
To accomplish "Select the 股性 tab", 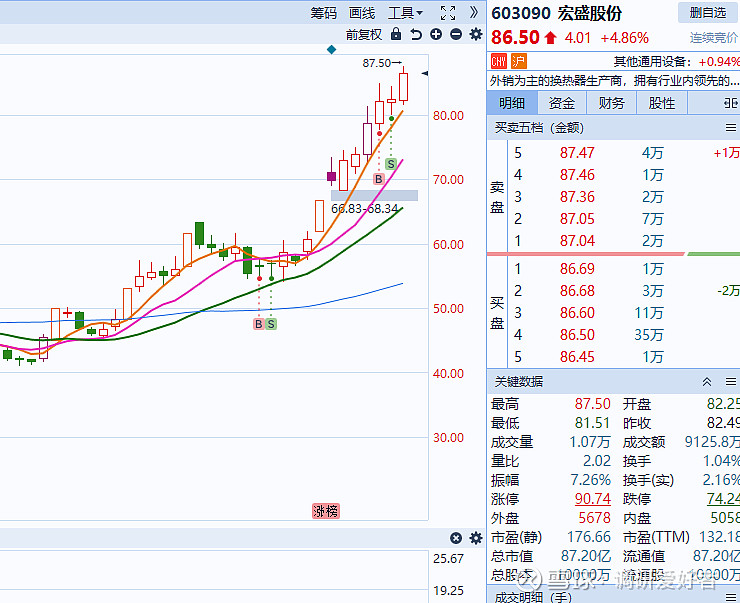I will (662, 103).
